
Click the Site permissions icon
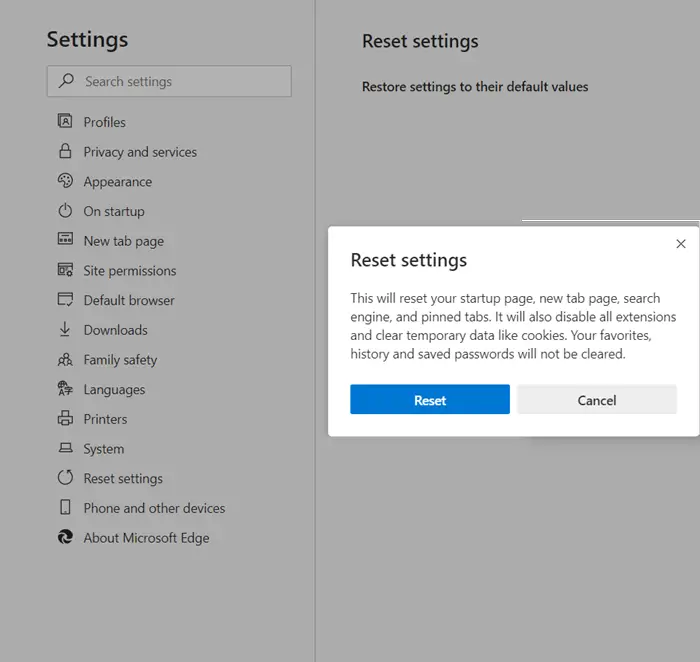click(65, 270)
